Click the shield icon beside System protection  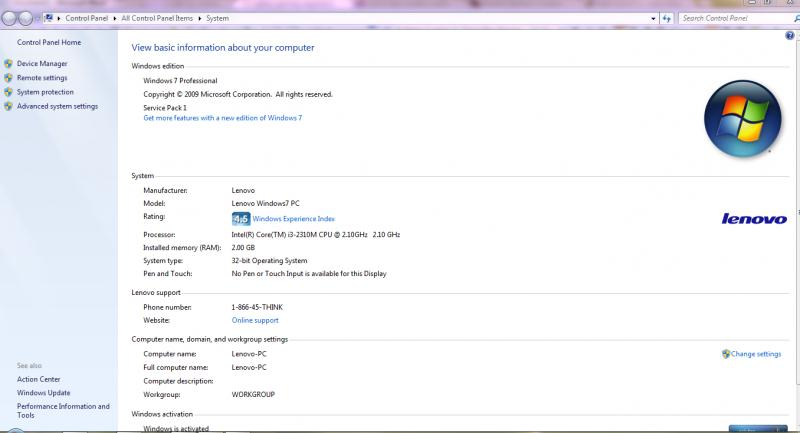tap(8, 92)
